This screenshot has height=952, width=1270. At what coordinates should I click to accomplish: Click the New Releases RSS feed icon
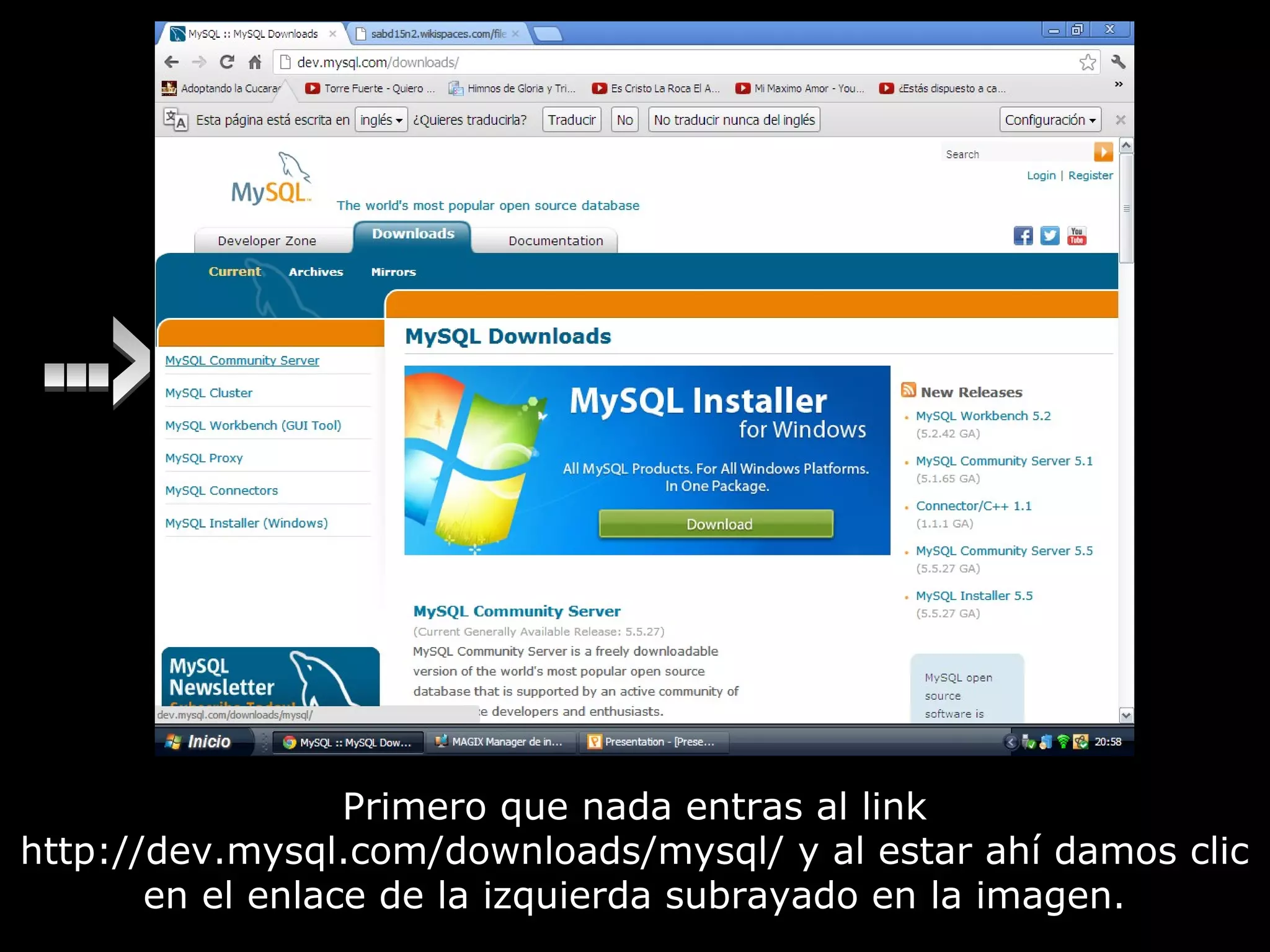[x=908, y=390]
